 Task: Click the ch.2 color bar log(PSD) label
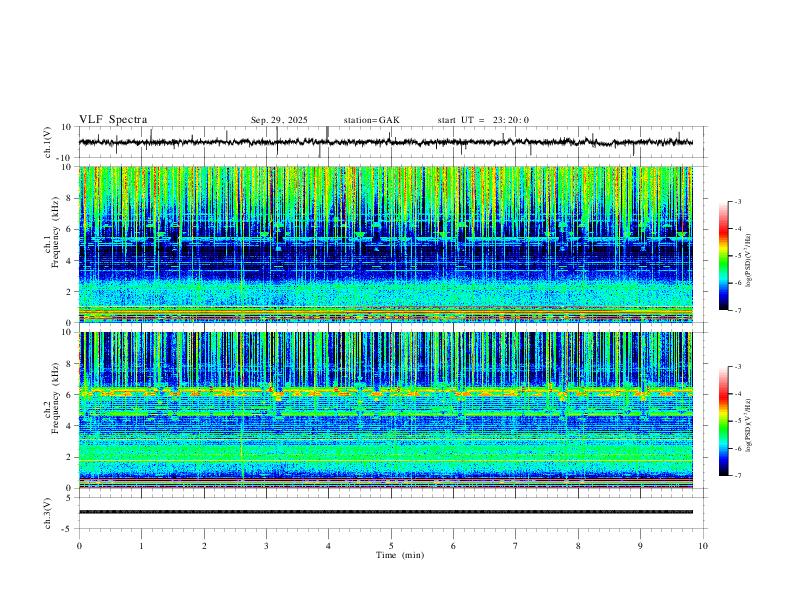pos(749,426)
